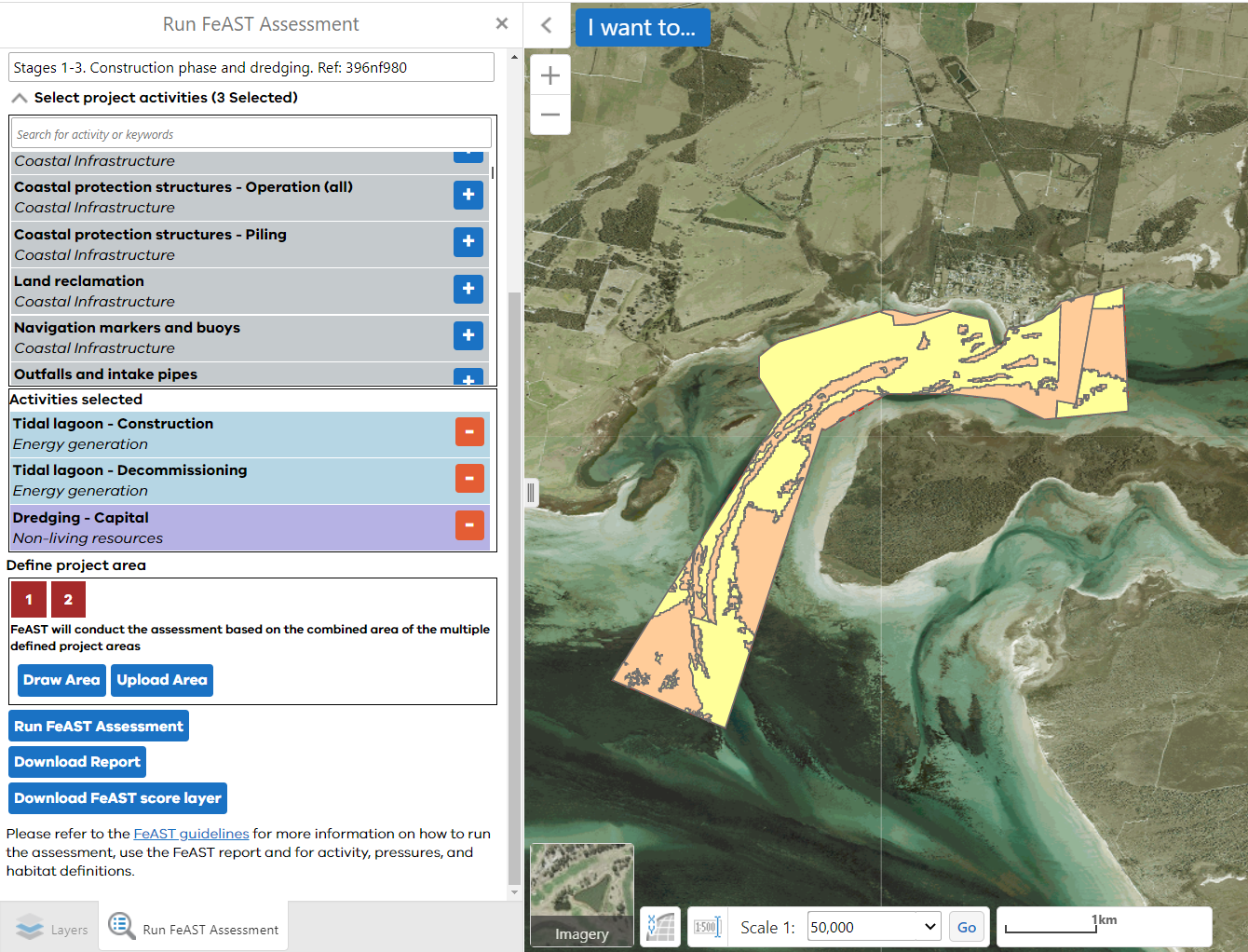
Task: Add Outfalls and intake pipes activity
Action: tap(468, 377)
